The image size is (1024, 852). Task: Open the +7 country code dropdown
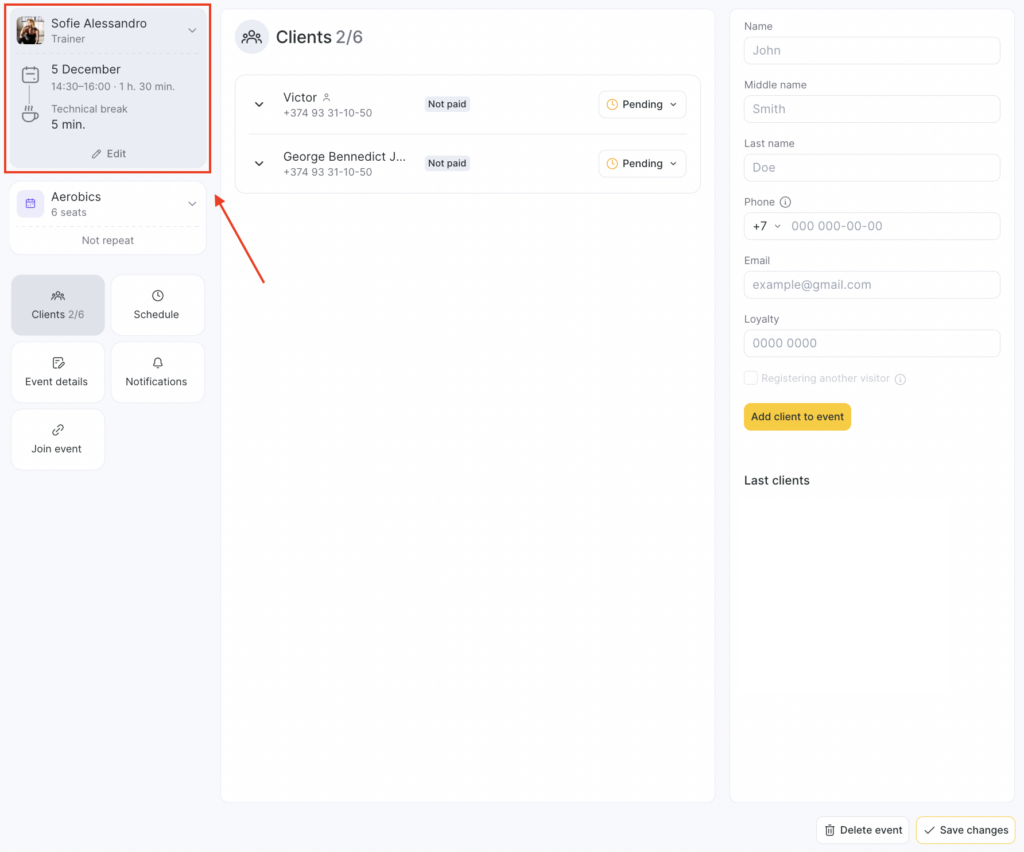(x=767, y=226)
